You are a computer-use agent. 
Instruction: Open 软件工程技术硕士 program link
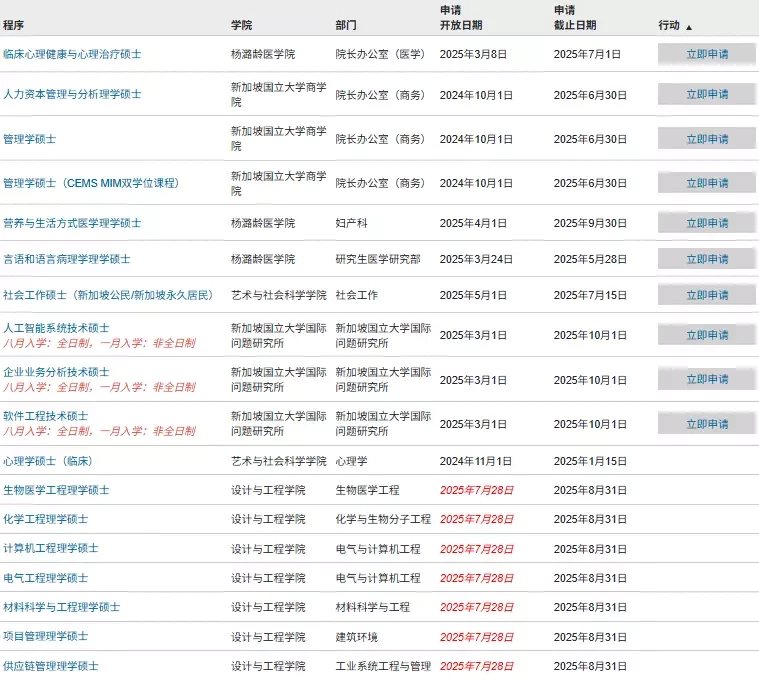point(46,416)
